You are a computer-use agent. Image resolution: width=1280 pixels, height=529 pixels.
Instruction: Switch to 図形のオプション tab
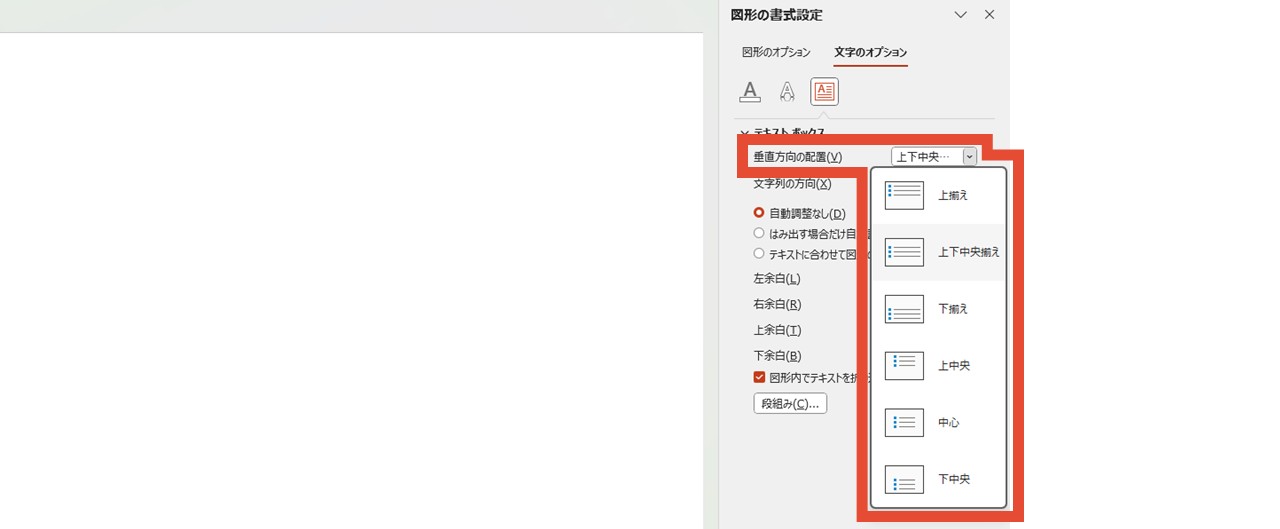(x=776, y=52)
